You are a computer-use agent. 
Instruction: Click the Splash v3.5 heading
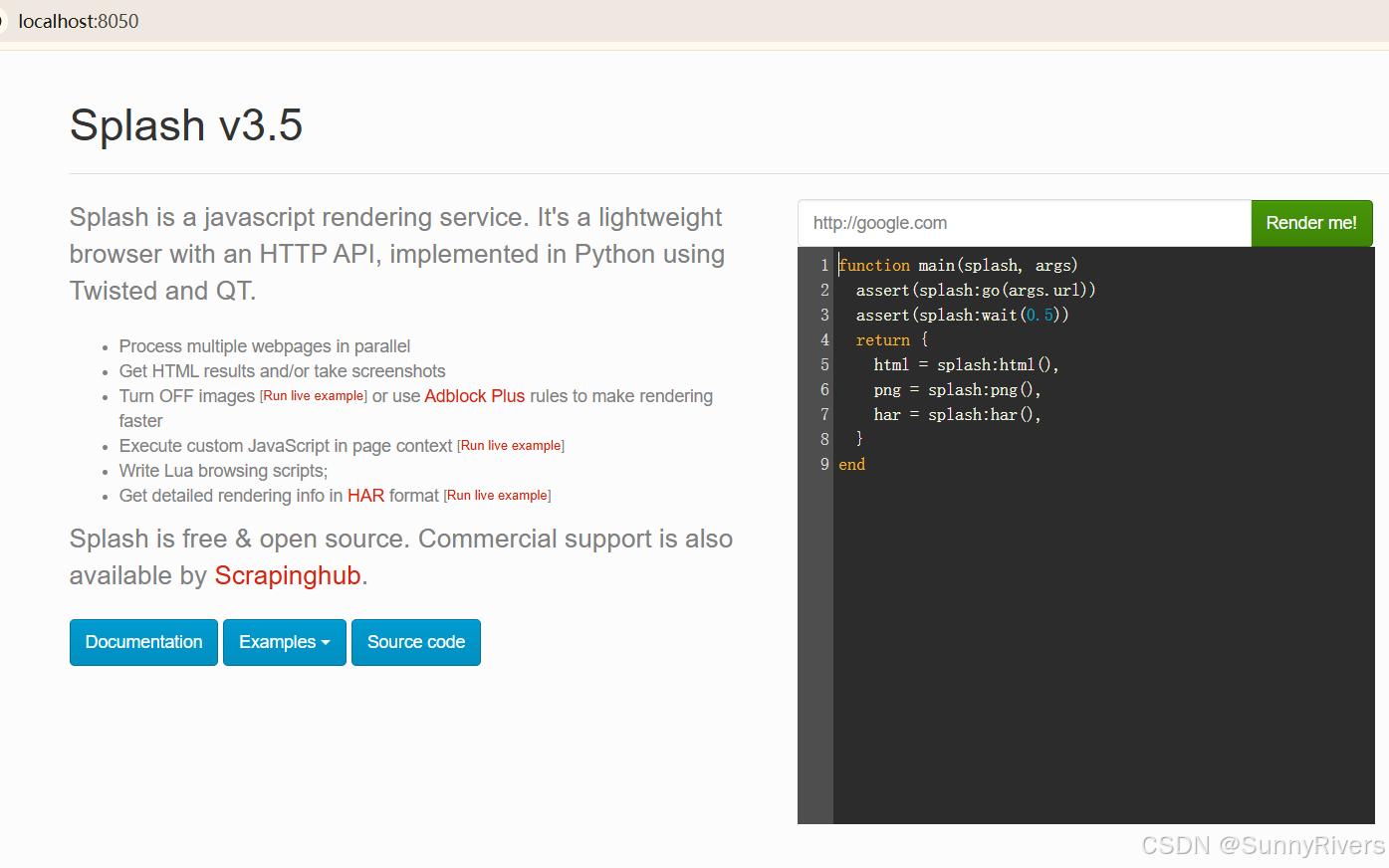[x=186, y=125]
